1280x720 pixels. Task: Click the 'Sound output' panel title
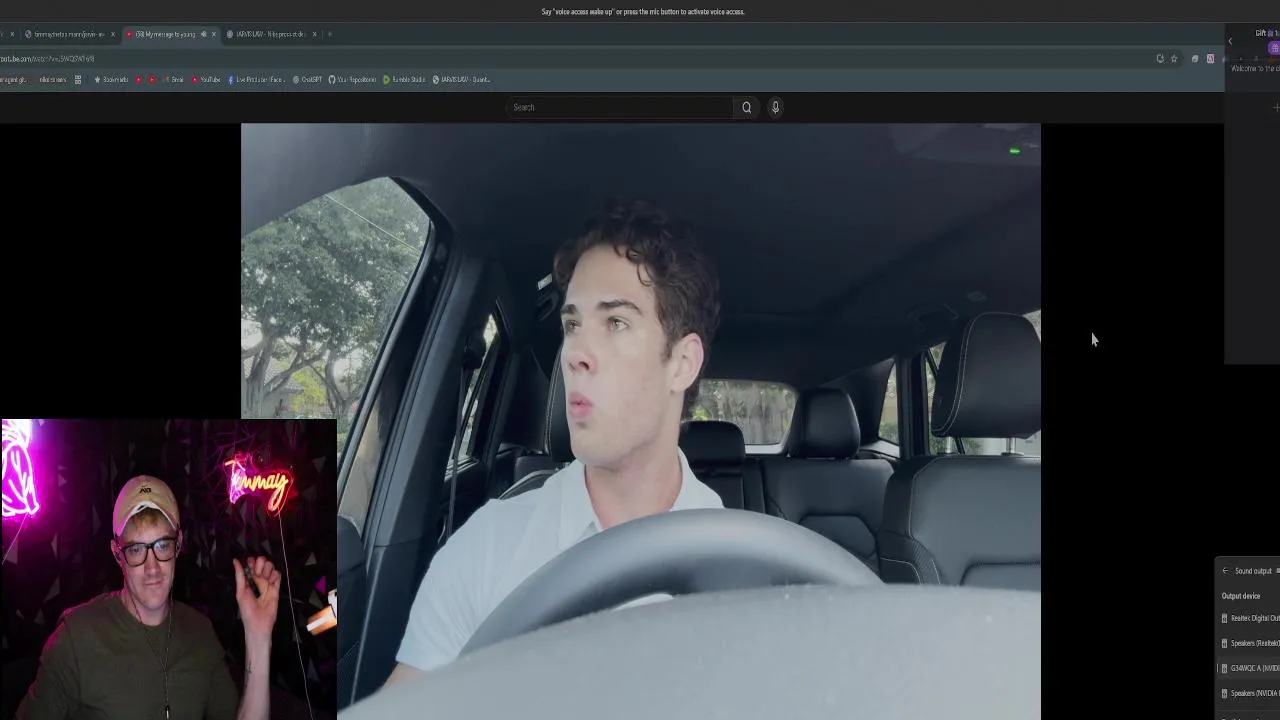pyautogui.click(x=1253, y=571)
